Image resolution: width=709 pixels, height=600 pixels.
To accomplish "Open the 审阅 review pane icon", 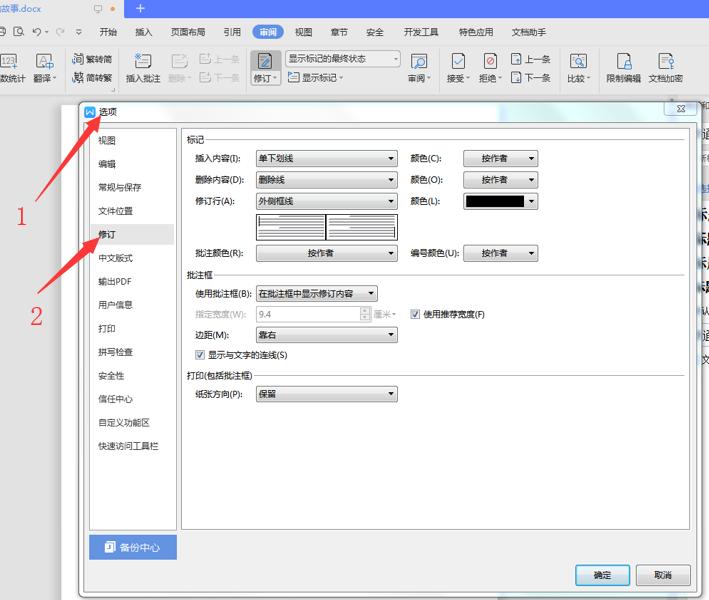I will click(418, 67).
